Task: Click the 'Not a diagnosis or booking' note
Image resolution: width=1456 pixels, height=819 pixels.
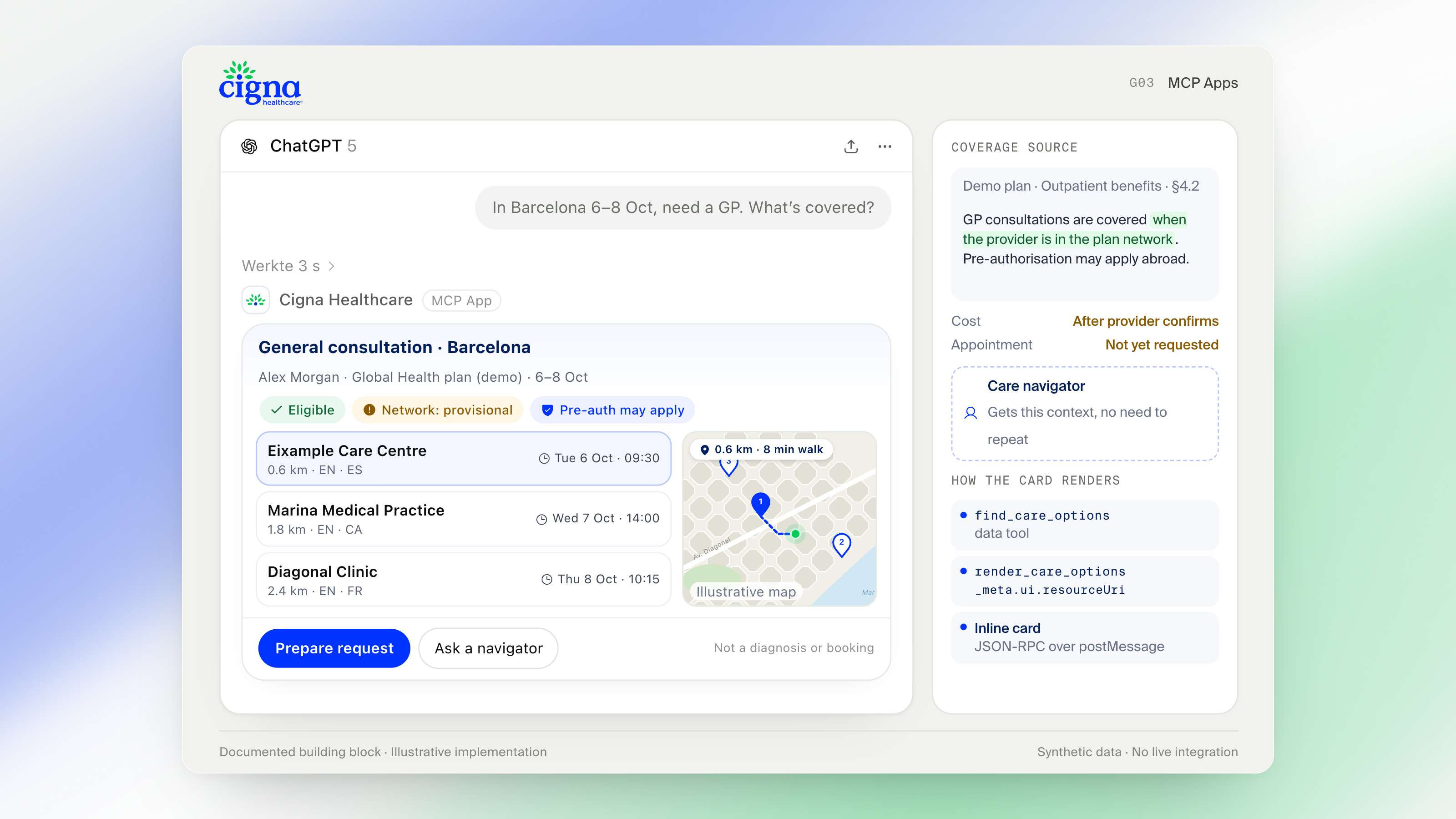Action: tap(794, 648)
